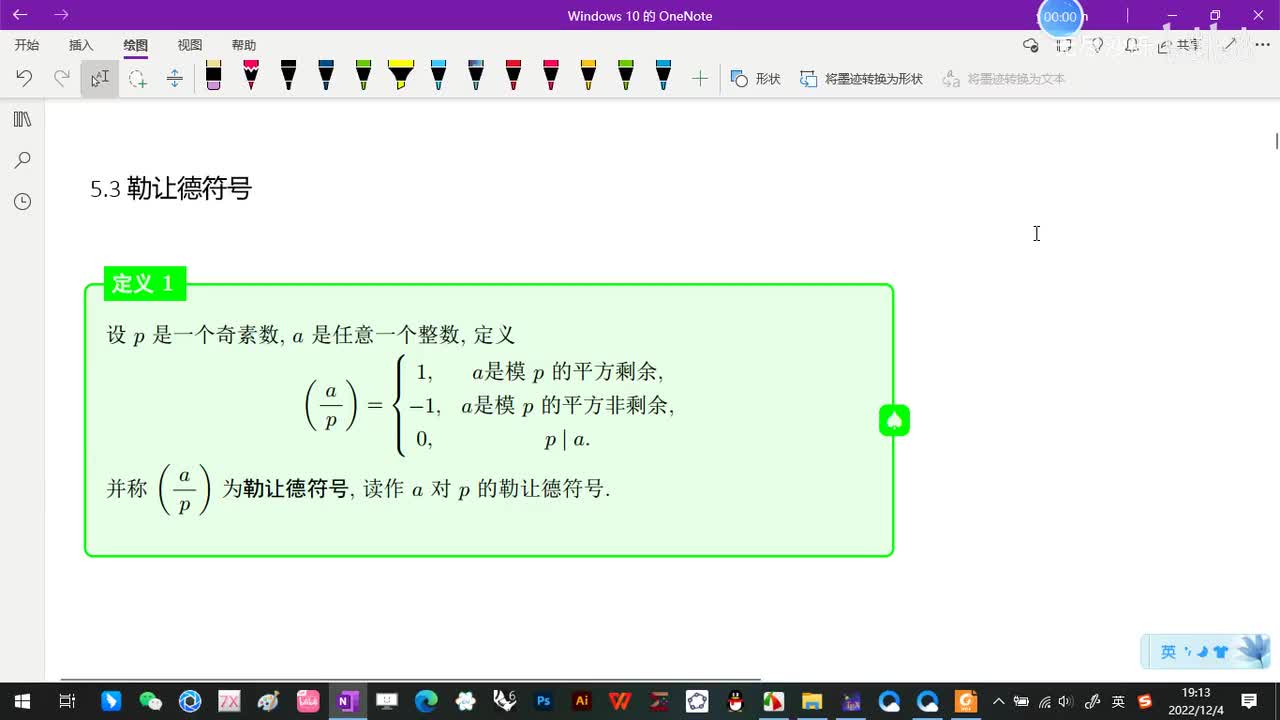Select the blue-gray galaxy pen
This screenshot has width=1280, height=720.
pos(476,76)
